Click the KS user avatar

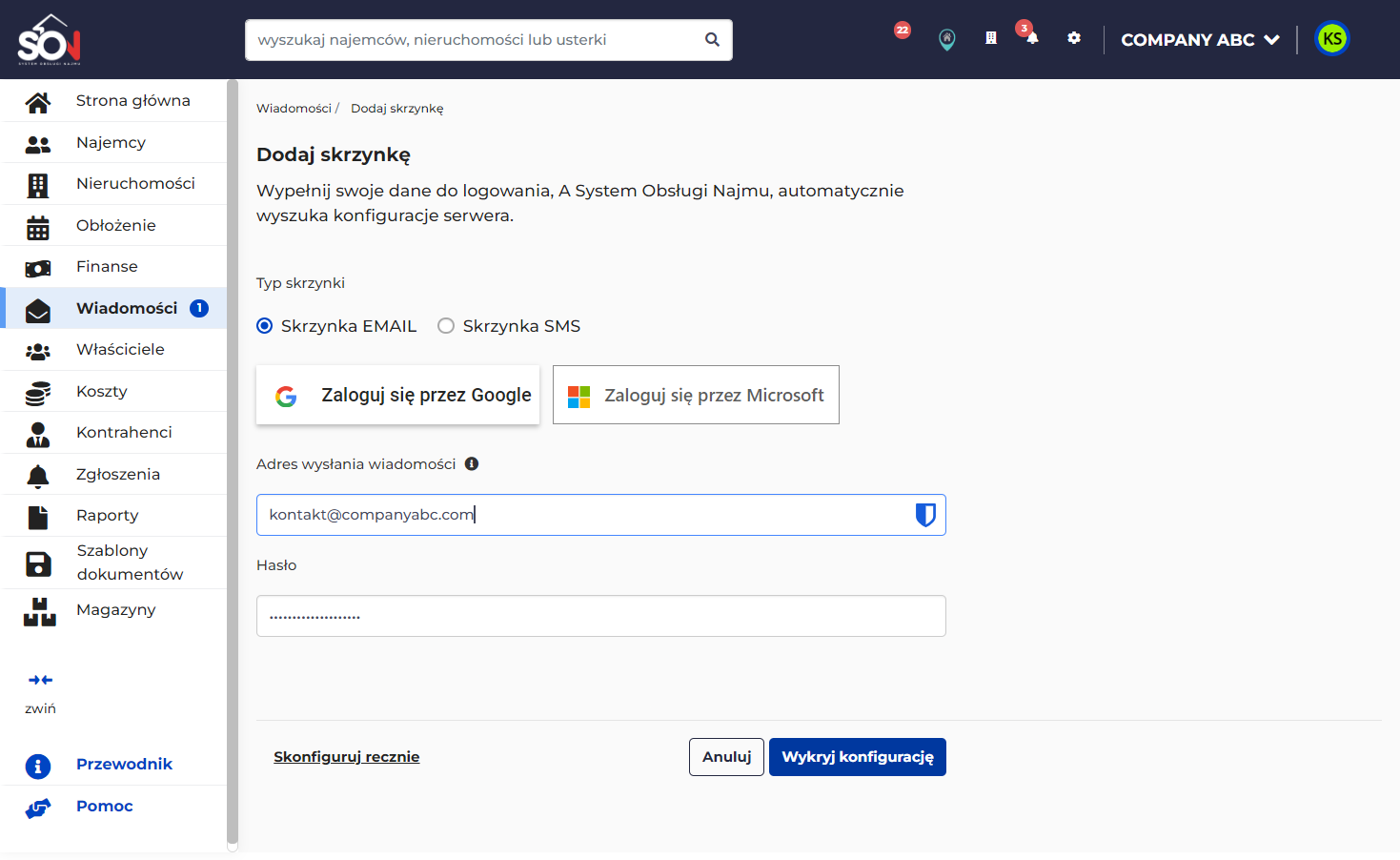pos(1332,39)
